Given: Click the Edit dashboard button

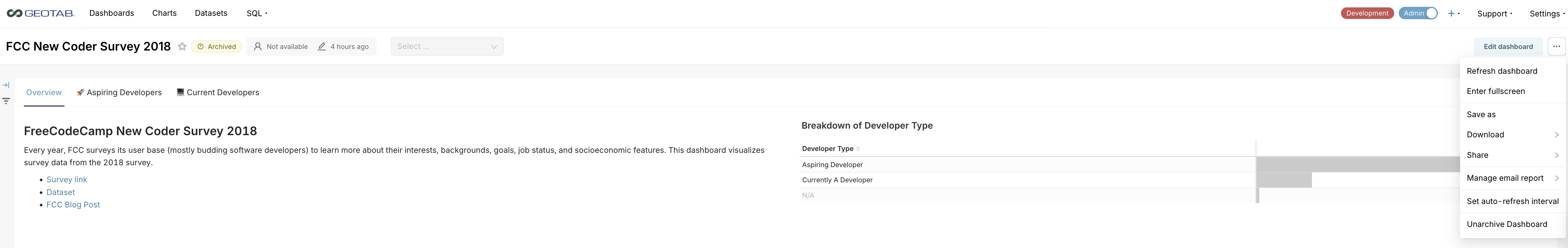Looking at the screenshot, I should 1508,46.
